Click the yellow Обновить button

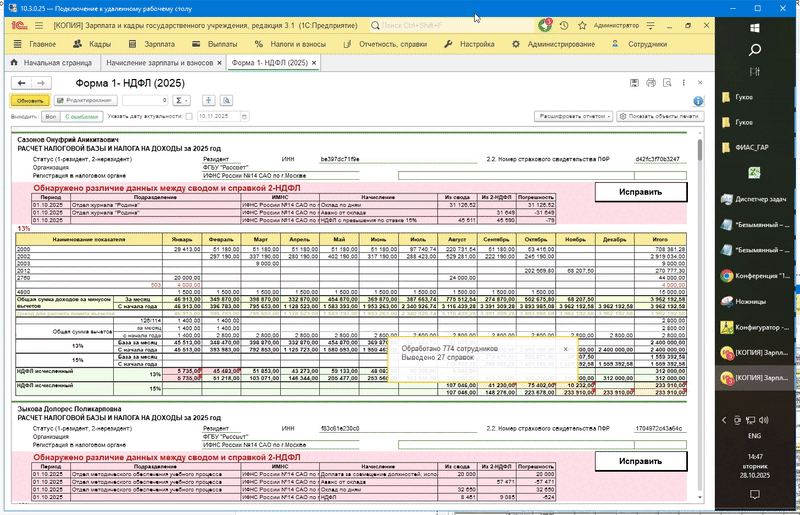coord(30,101)
